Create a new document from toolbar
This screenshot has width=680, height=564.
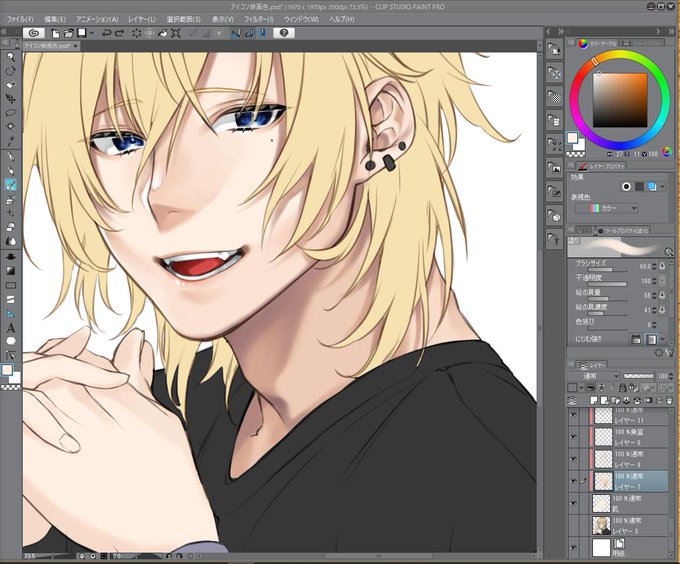click(56, 33)
